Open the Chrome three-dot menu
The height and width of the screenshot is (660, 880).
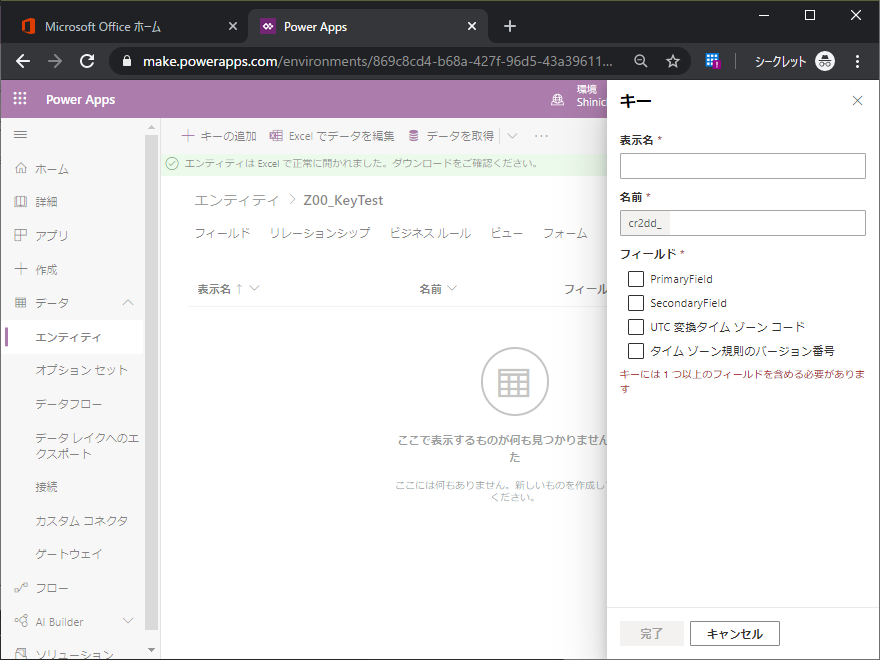pos(857,61)
